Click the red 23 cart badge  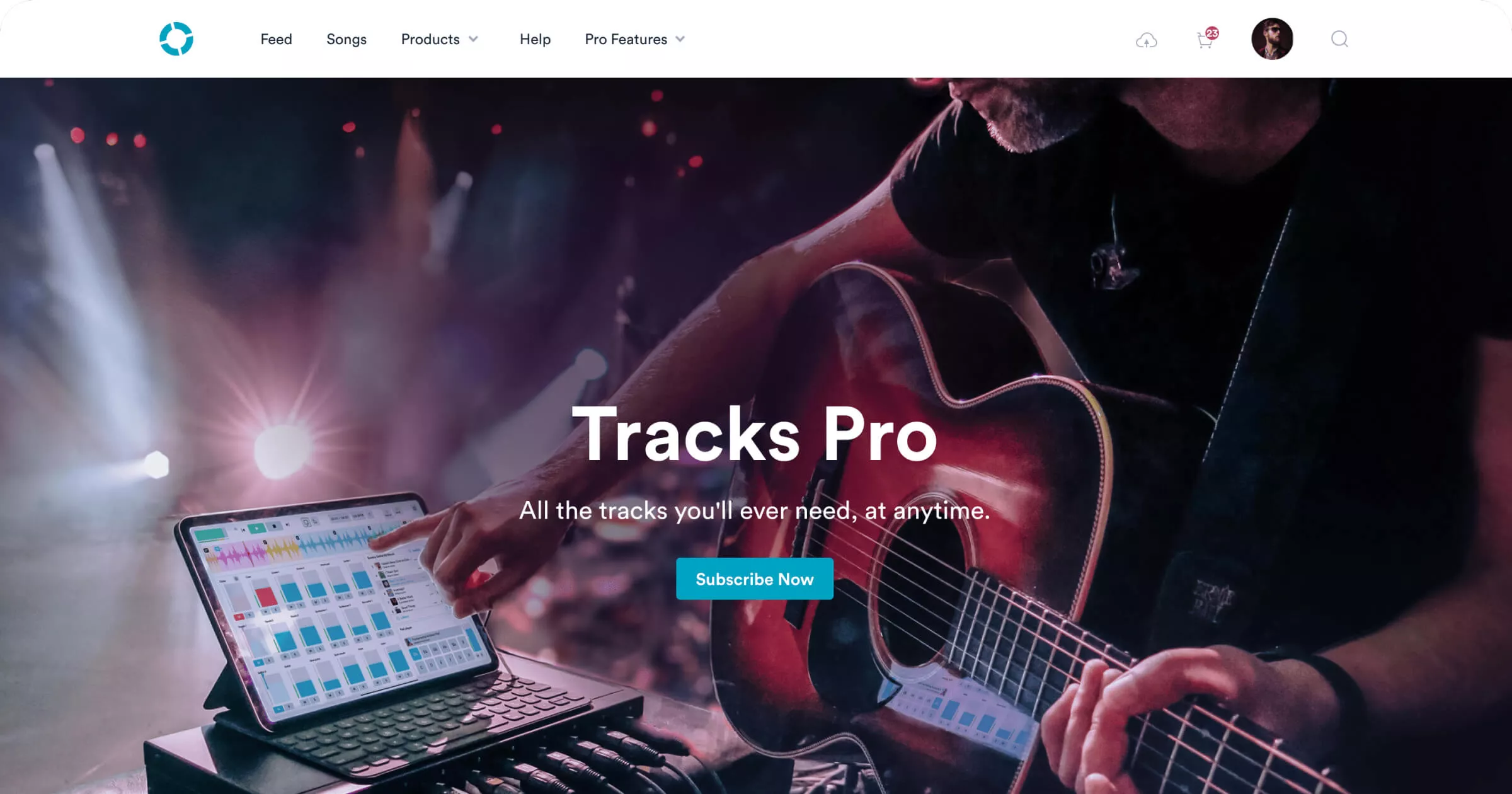[x=1212, y=33]
